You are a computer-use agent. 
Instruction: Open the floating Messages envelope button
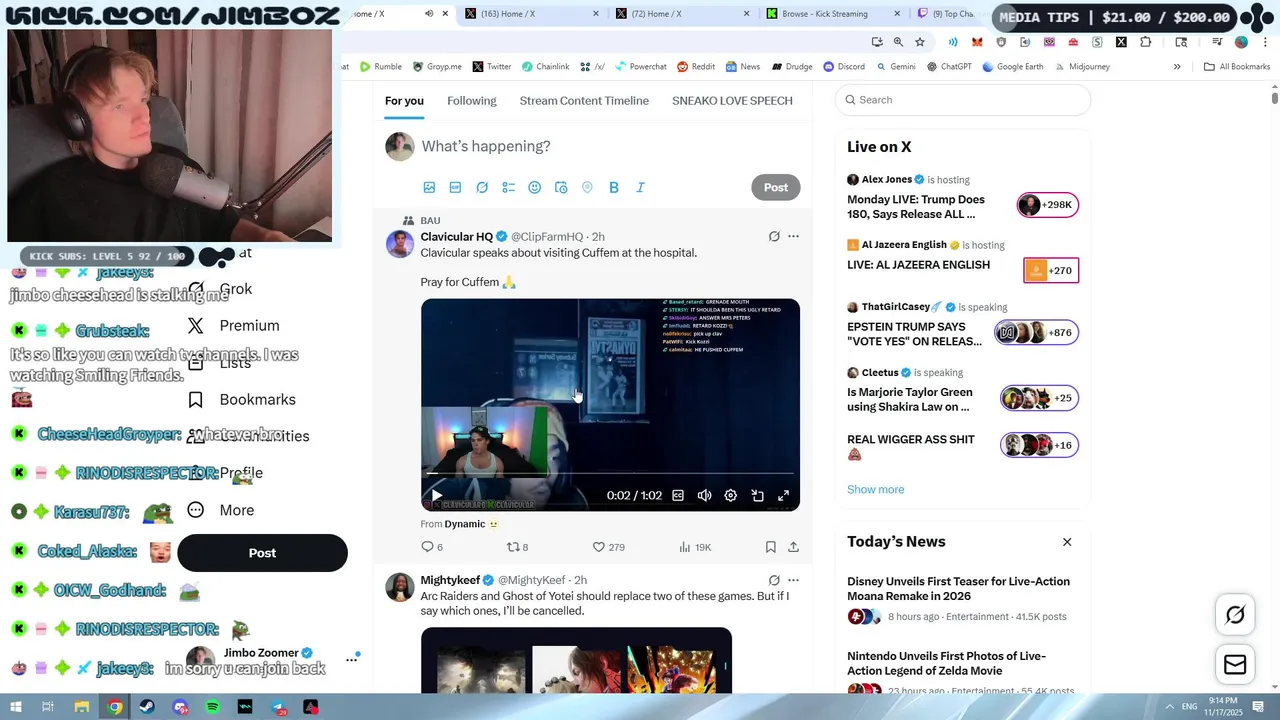pos(1235,664)
